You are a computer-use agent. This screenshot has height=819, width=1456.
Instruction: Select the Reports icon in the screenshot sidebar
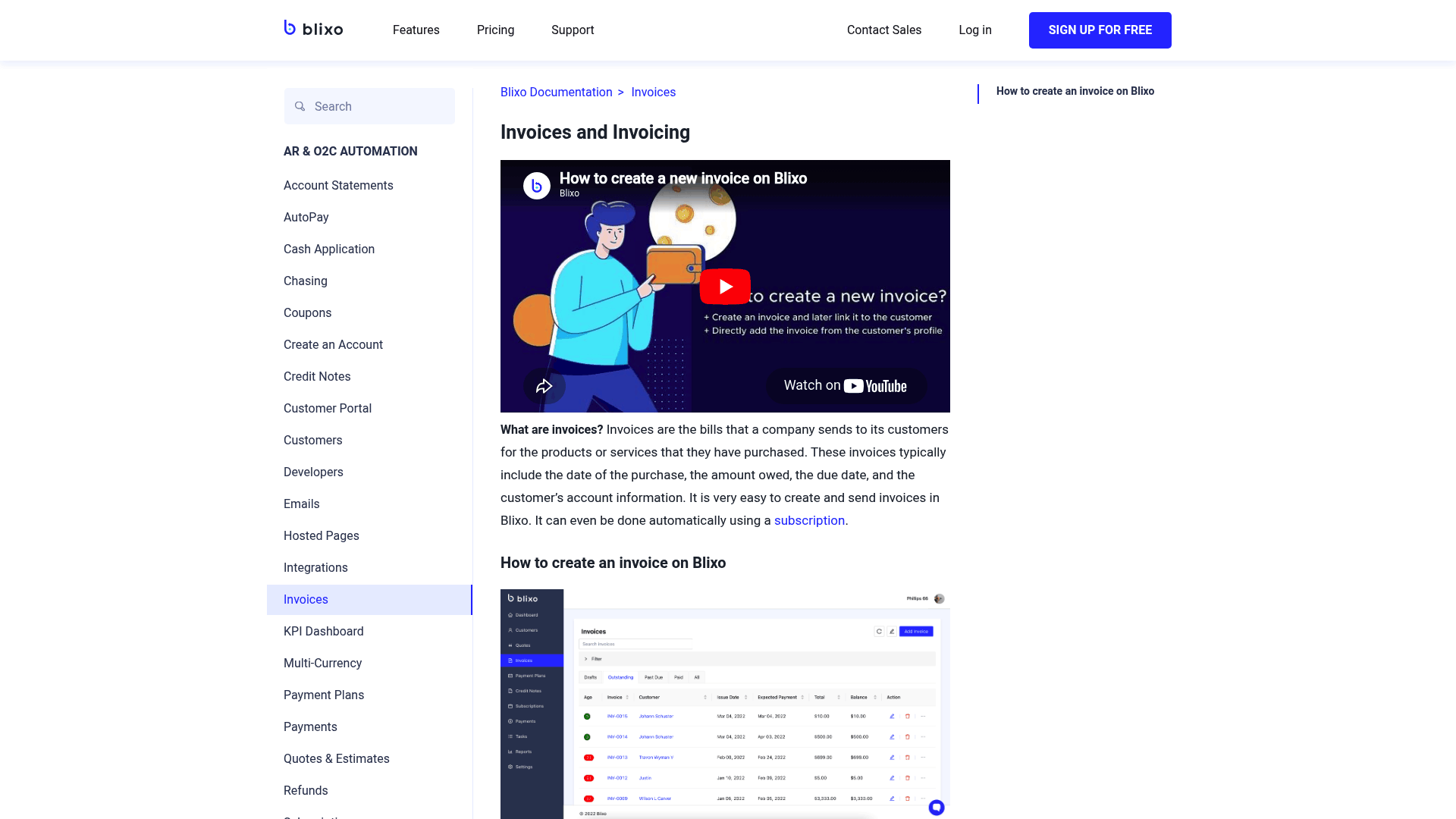(510, 751)
